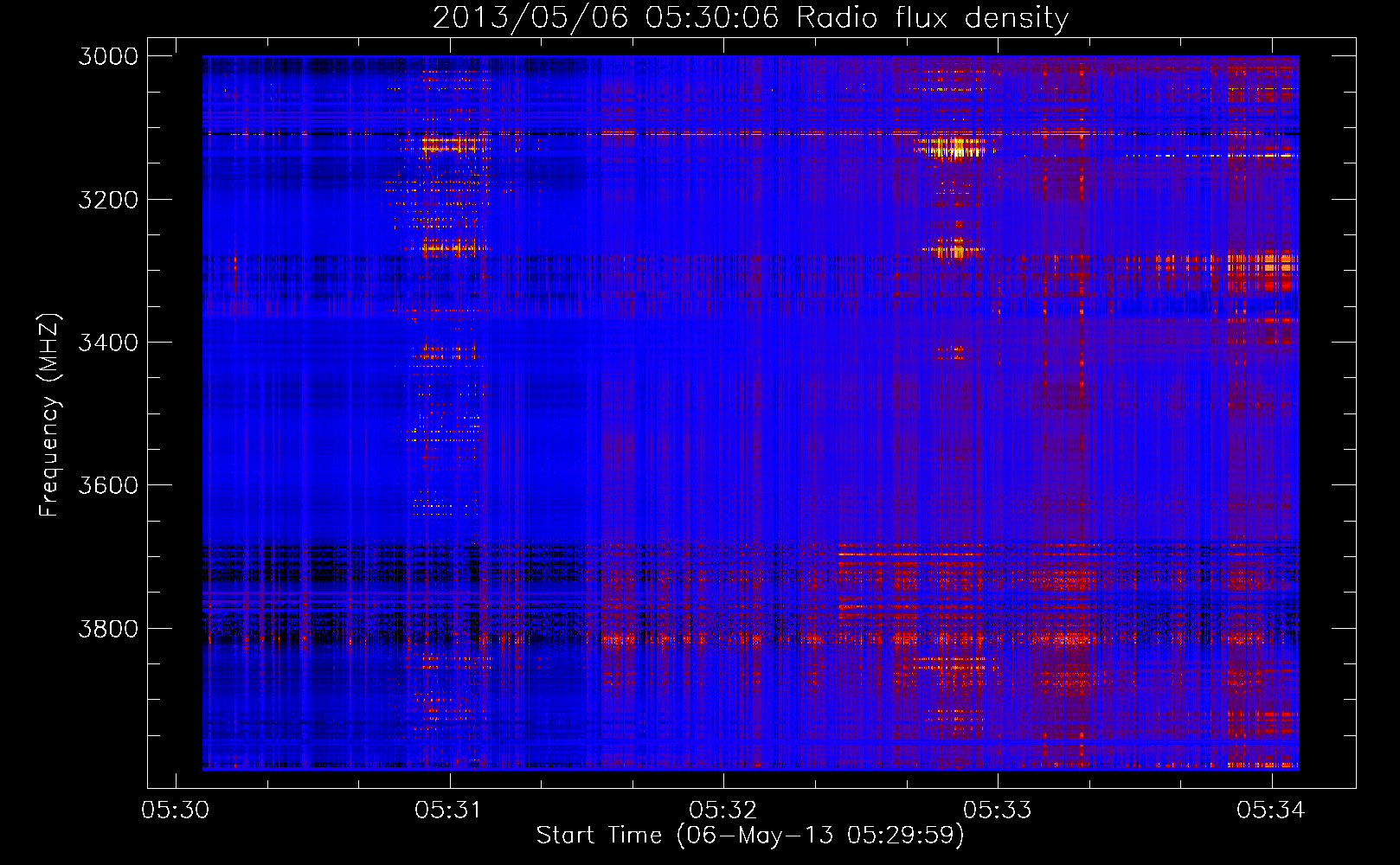The width and height of the screenshot is (1400, 865).
Task: Click the 3600 frequency tick label
Action: pos(107,485)
